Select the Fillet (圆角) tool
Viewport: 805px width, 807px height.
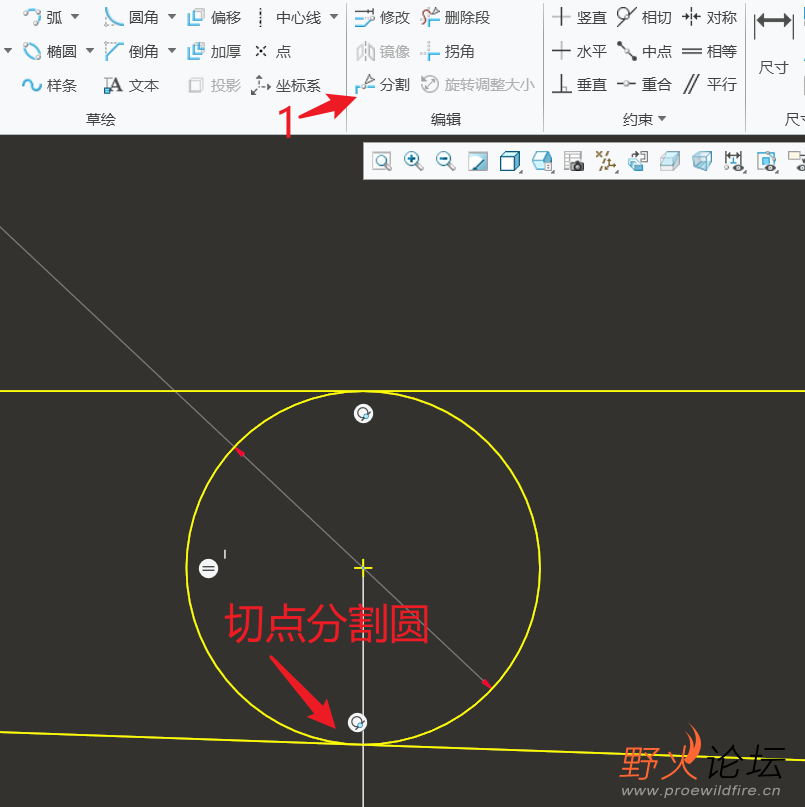click(131, 17)
